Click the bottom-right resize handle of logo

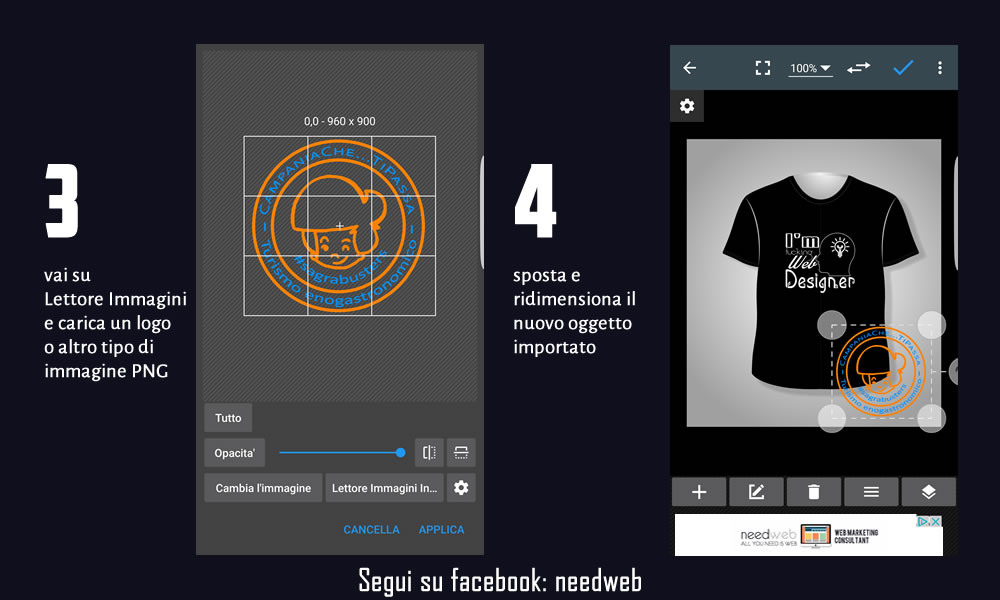(931, 418)
